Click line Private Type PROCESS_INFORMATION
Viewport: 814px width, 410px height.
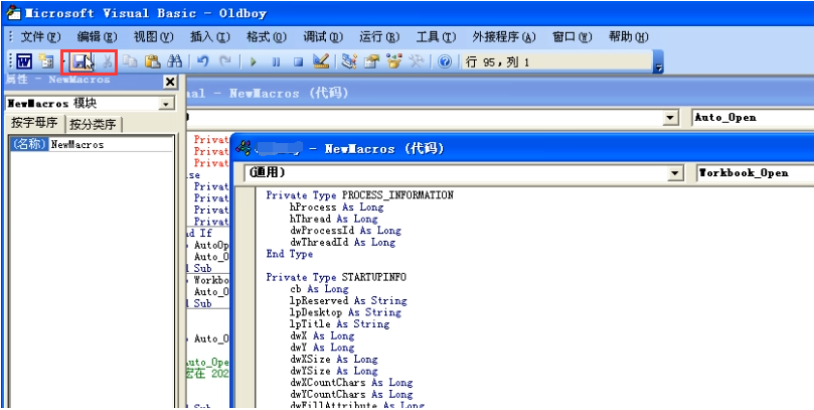[360, 195]
